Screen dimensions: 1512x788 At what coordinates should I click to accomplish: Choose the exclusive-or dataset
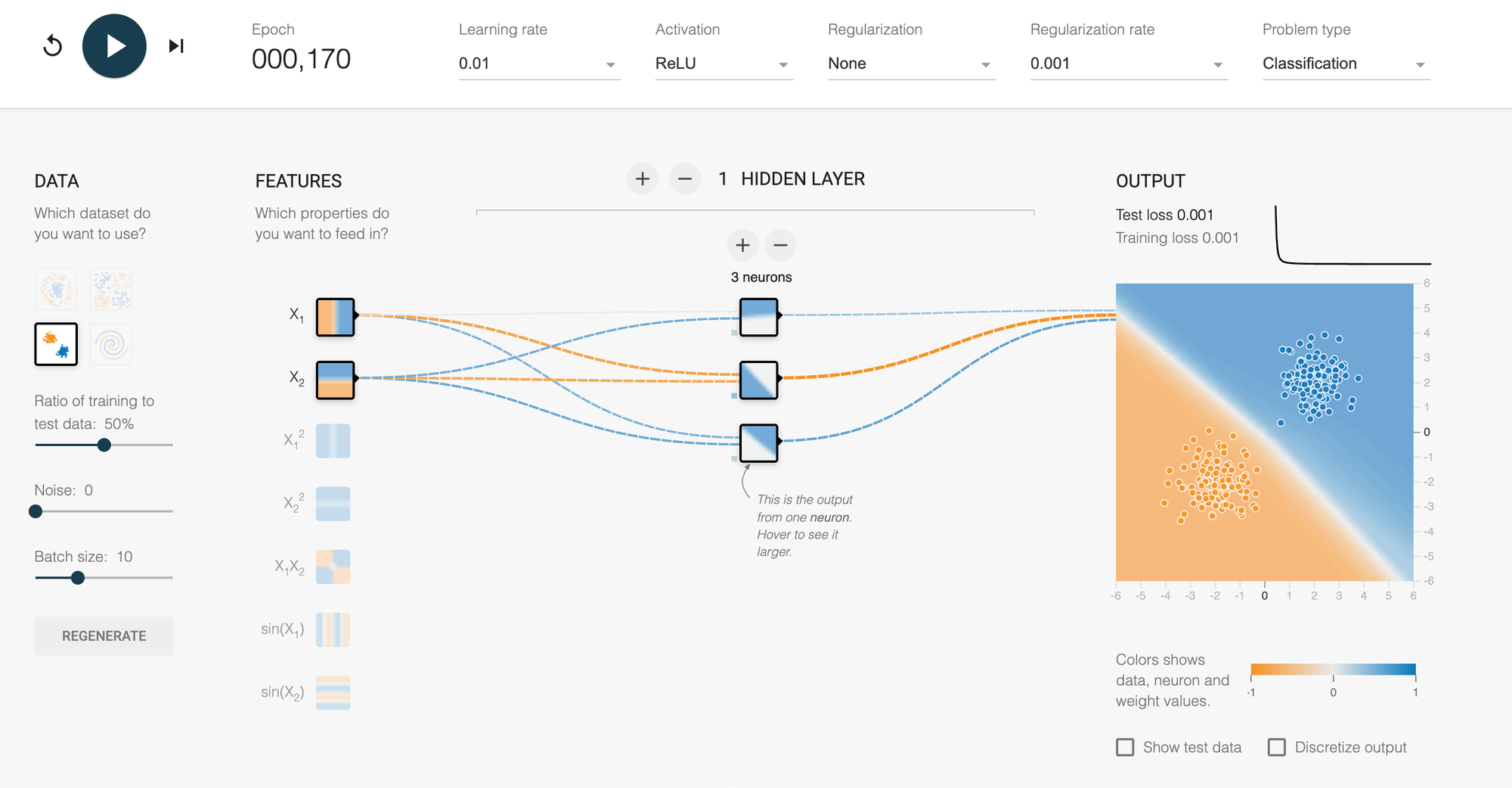111,289
